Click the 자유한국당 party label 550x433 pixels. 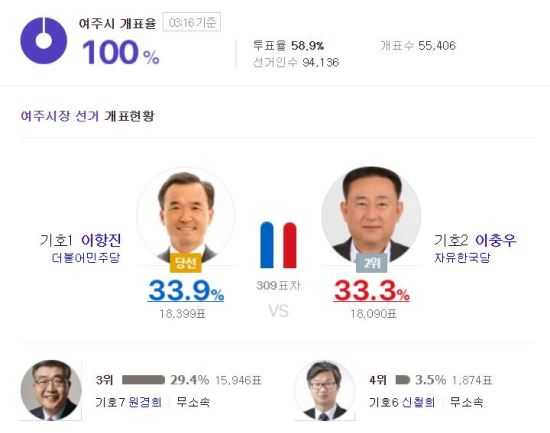coord(462,258)
